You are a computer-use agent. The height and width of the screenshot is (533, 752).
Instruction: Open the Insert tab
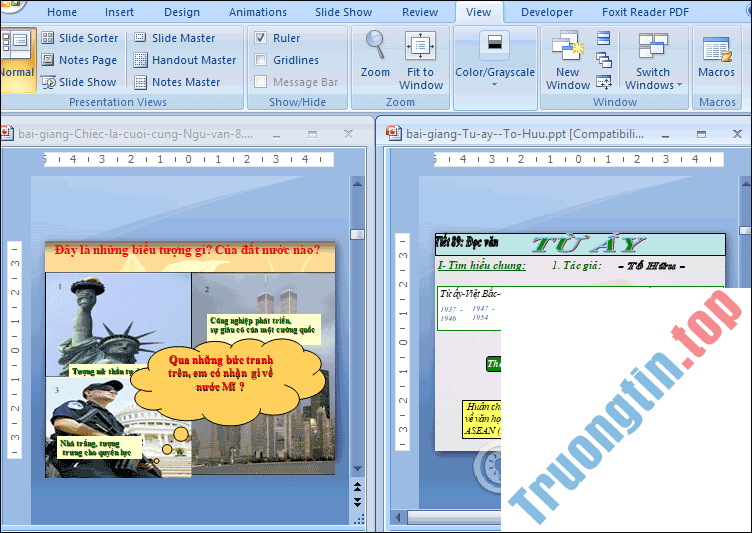pos(119,12)
